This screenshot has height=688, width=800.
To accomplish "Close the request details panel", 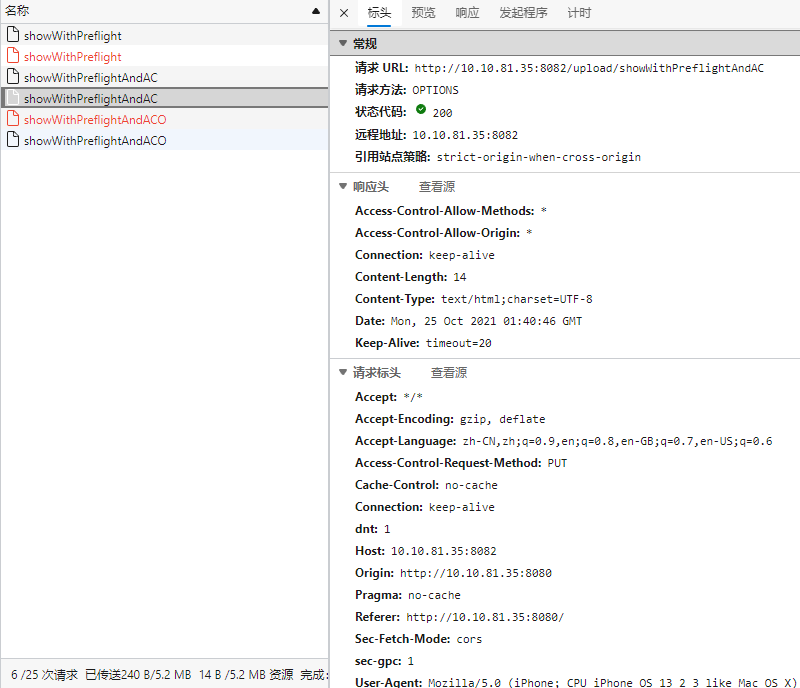I will 344,13.
